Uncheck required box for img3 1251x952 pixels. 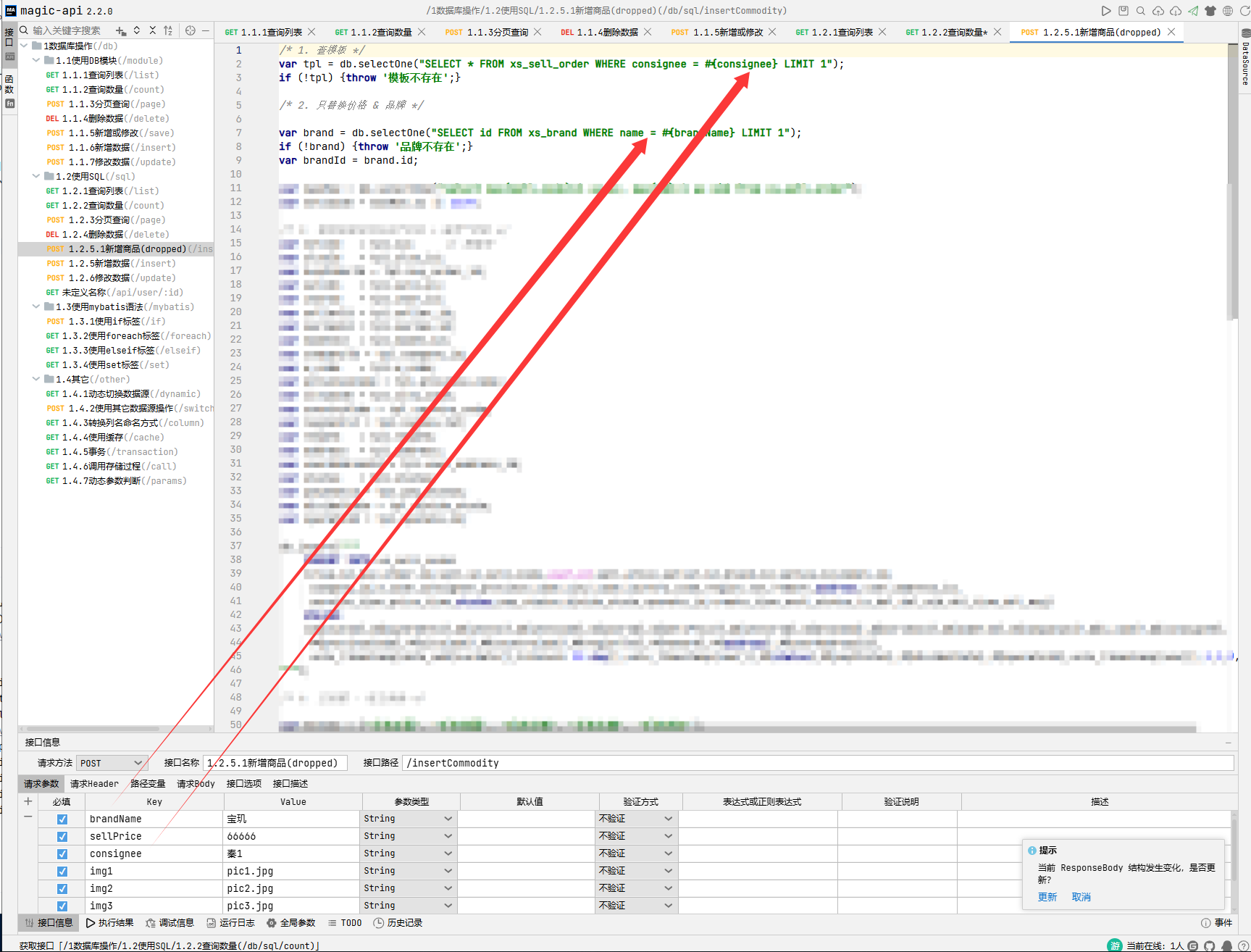62,906
